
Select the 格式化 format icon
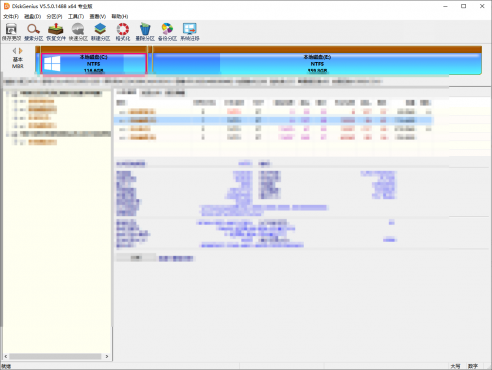123,32
